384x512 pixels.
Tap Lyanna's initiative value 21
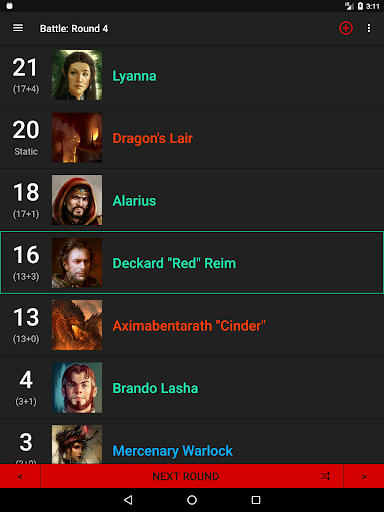point(25,68)
